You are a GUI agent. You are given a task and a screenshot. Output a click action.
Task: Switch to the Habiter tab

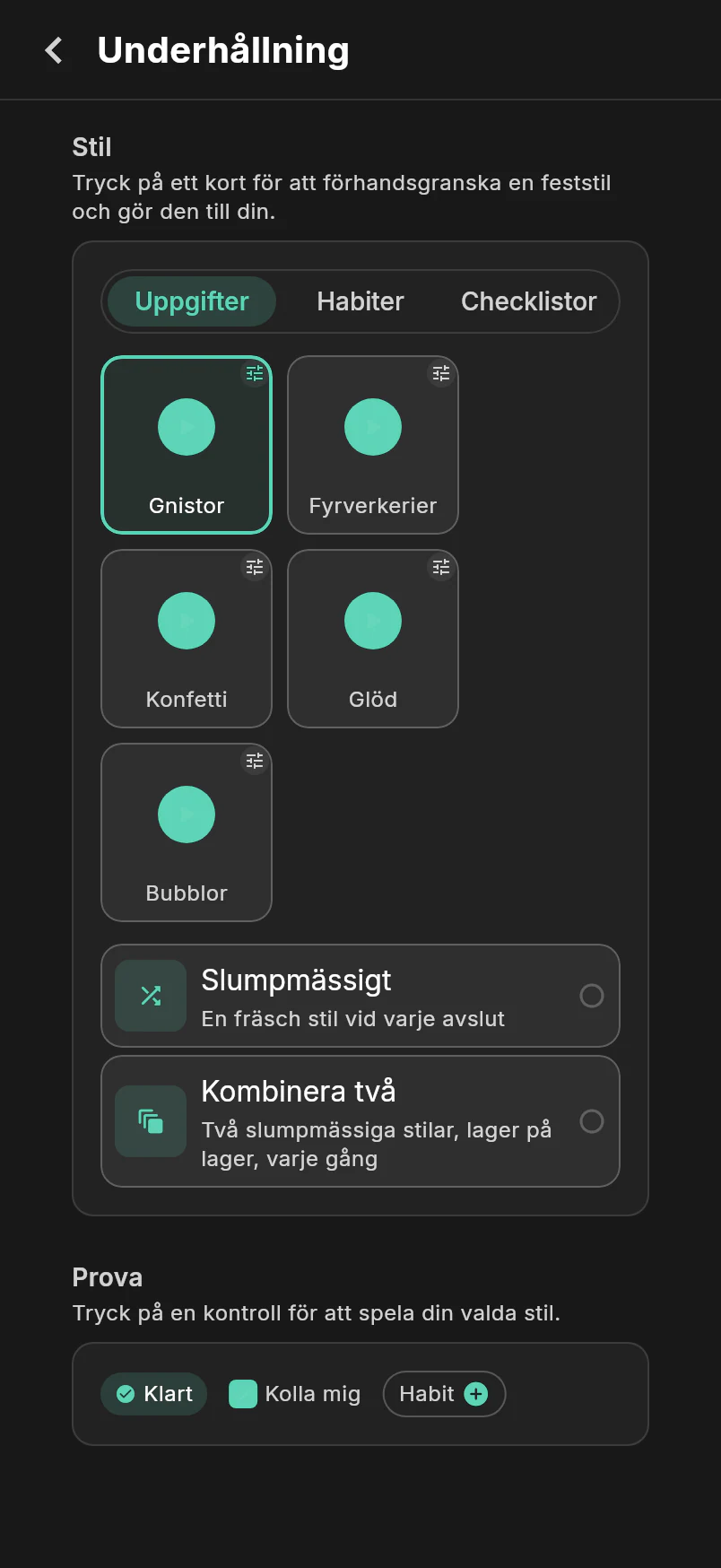click(x=360, y=301)
